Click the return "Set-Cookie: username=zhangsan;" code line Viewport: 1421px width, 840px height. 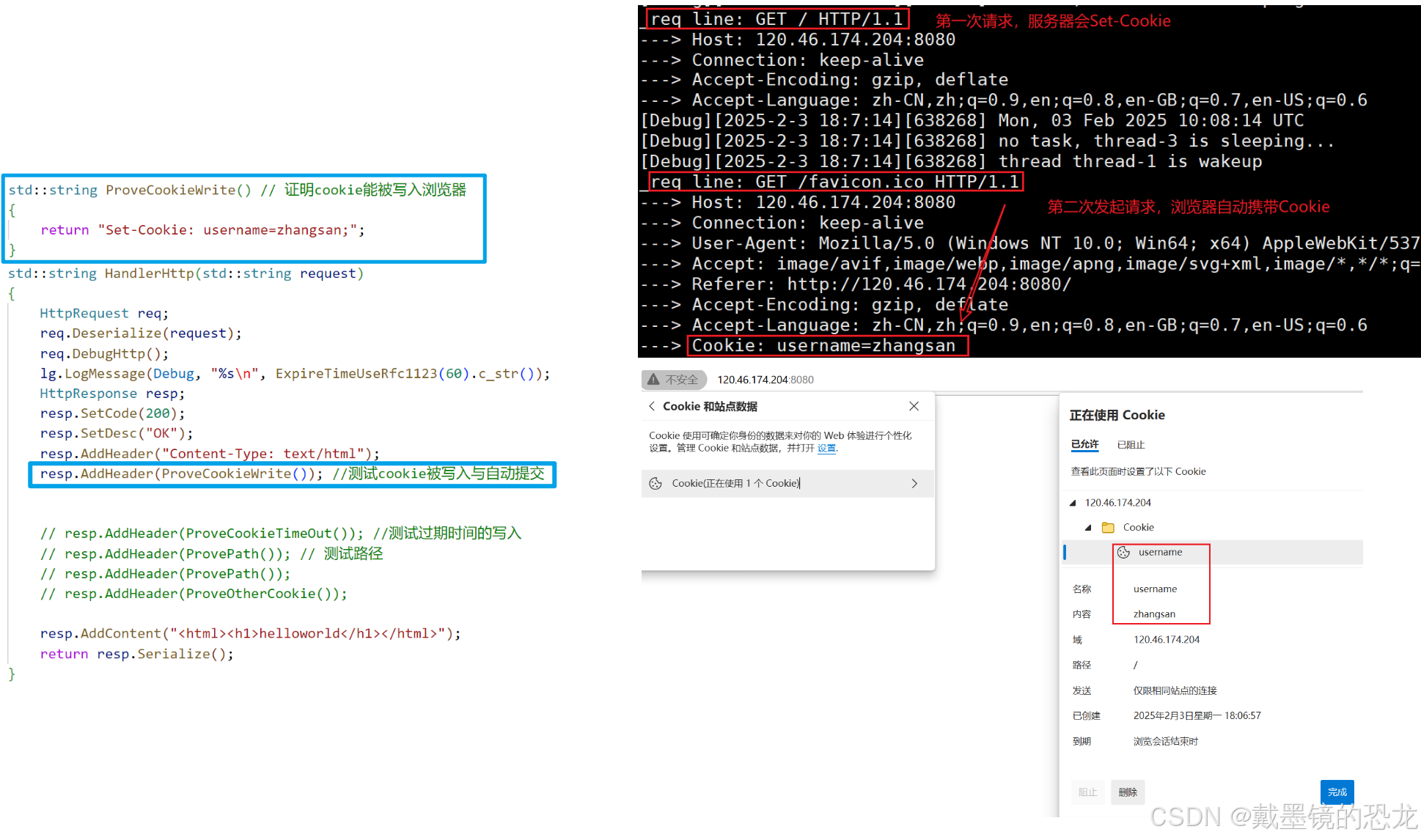coord(202,230)
